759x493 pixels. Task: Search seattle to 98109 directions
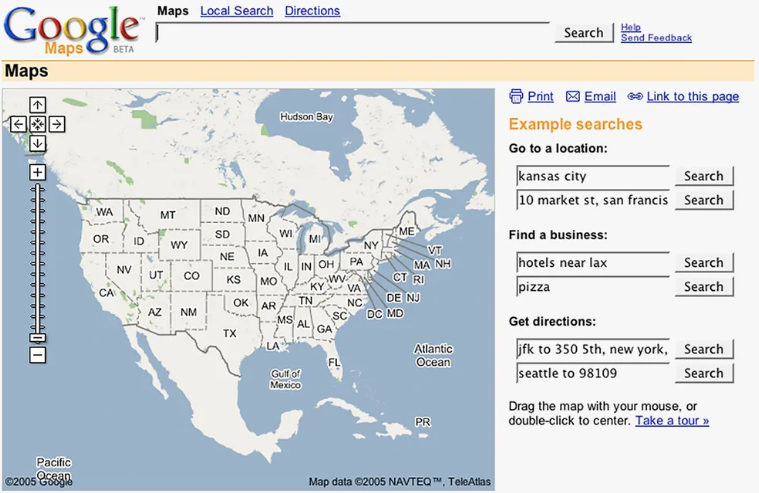pos(704,373)
